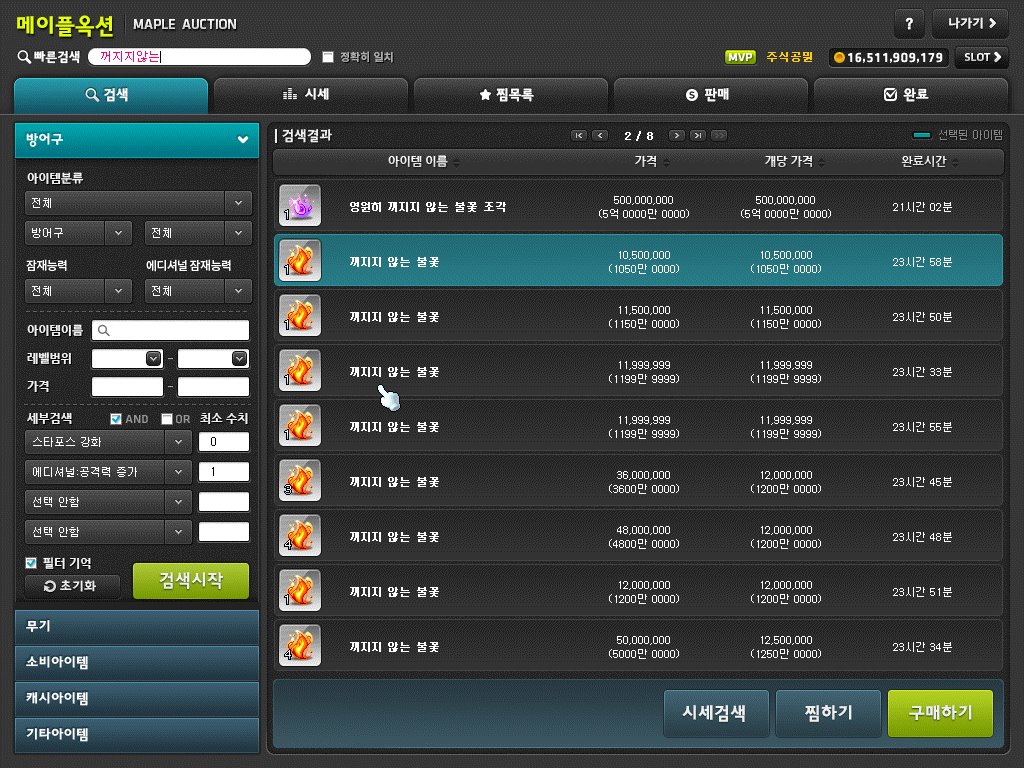
Task: Click the flame icon priced 50,000,000
Action: click(x=300, y=645)
